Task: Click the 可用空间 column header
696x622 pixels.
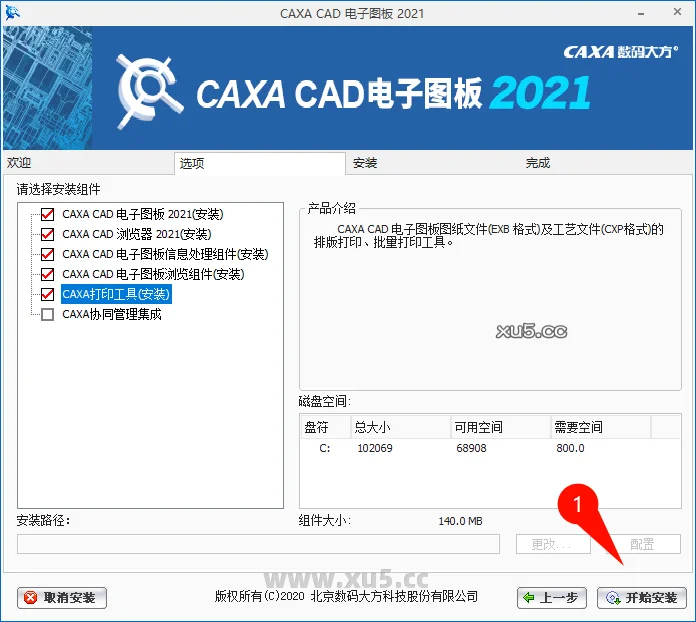Action: 478,427
